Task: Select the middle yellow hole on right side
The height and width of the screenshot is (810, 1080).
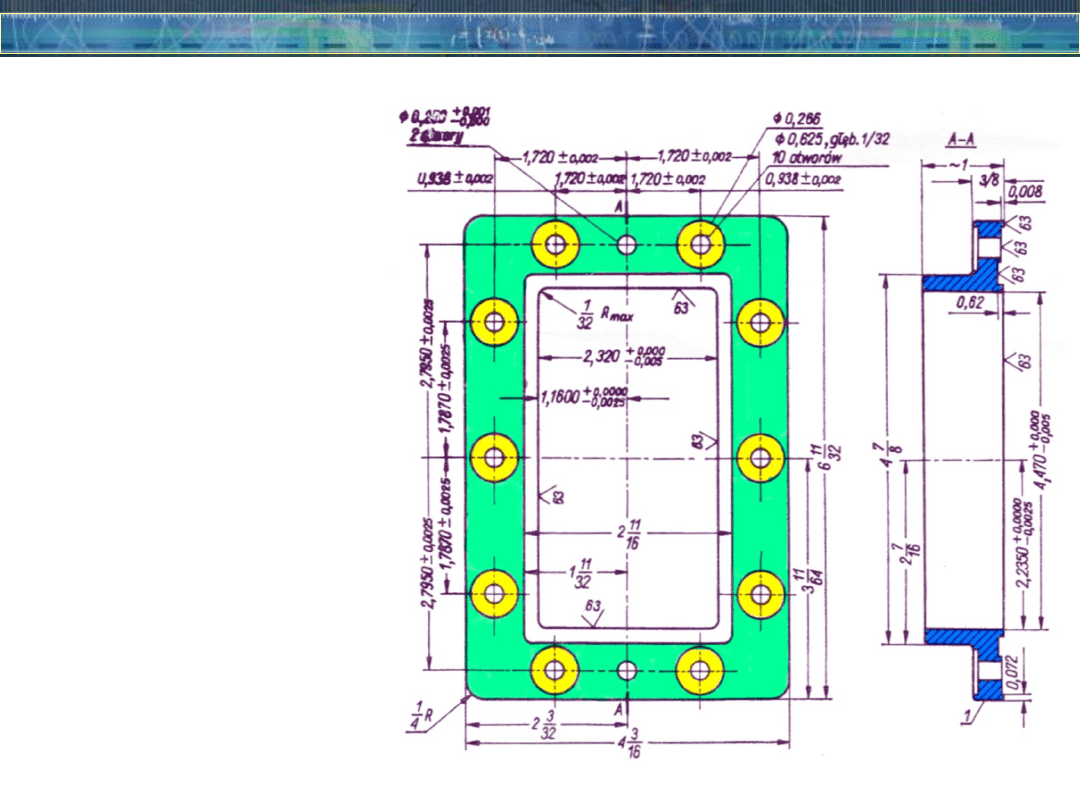Action: (760, 457)
